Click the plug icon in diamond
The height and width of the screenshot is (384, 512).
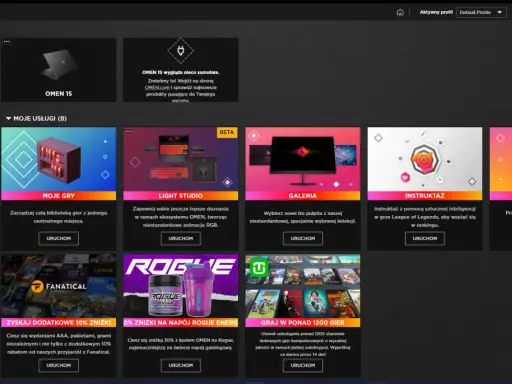(x=181, y=51)
